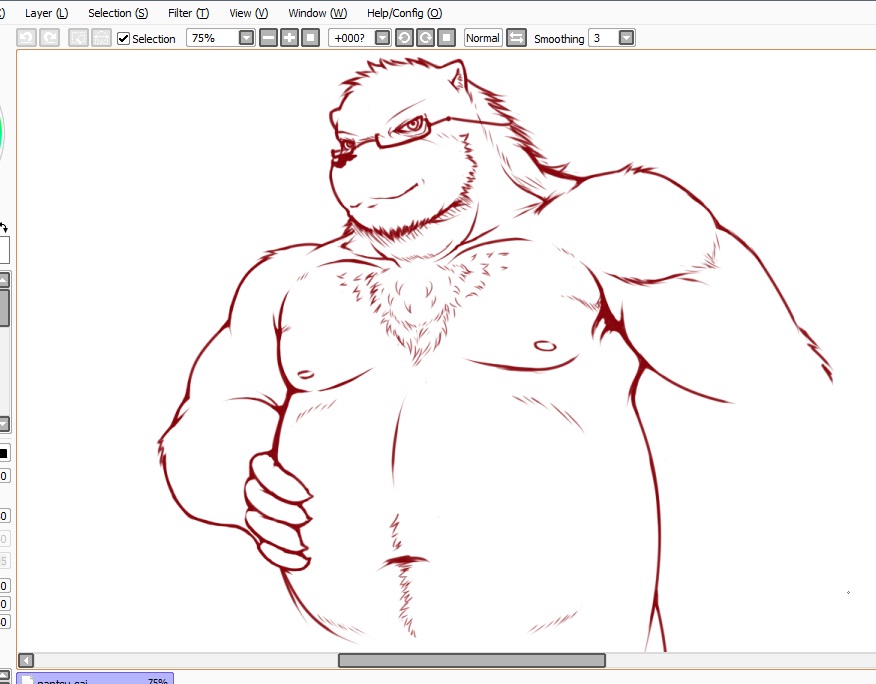
Task: Rotate canvas clockwise
Action: coord(425,38)
